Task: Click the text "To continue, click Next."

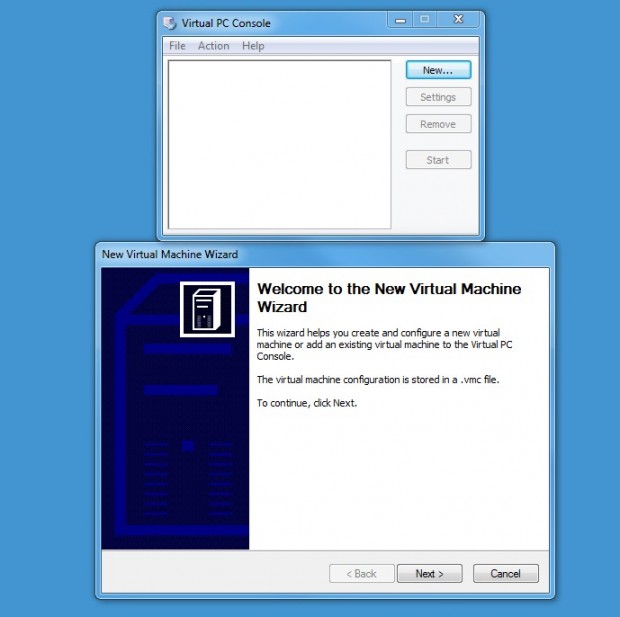Action: tap(307, 403)
